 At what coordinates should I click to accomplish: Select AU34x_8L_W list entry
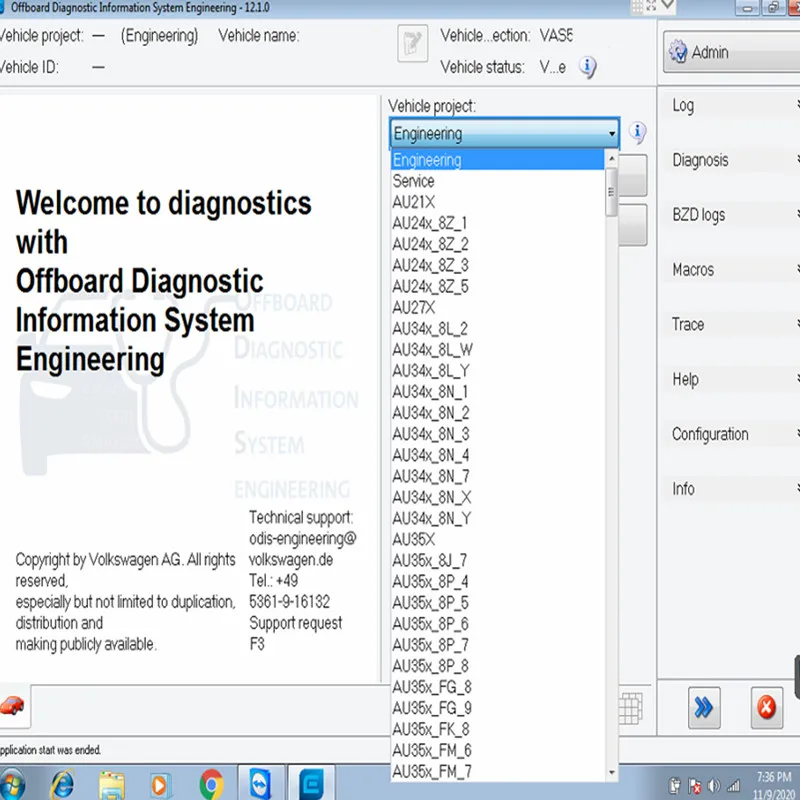[x=498, y=349]
